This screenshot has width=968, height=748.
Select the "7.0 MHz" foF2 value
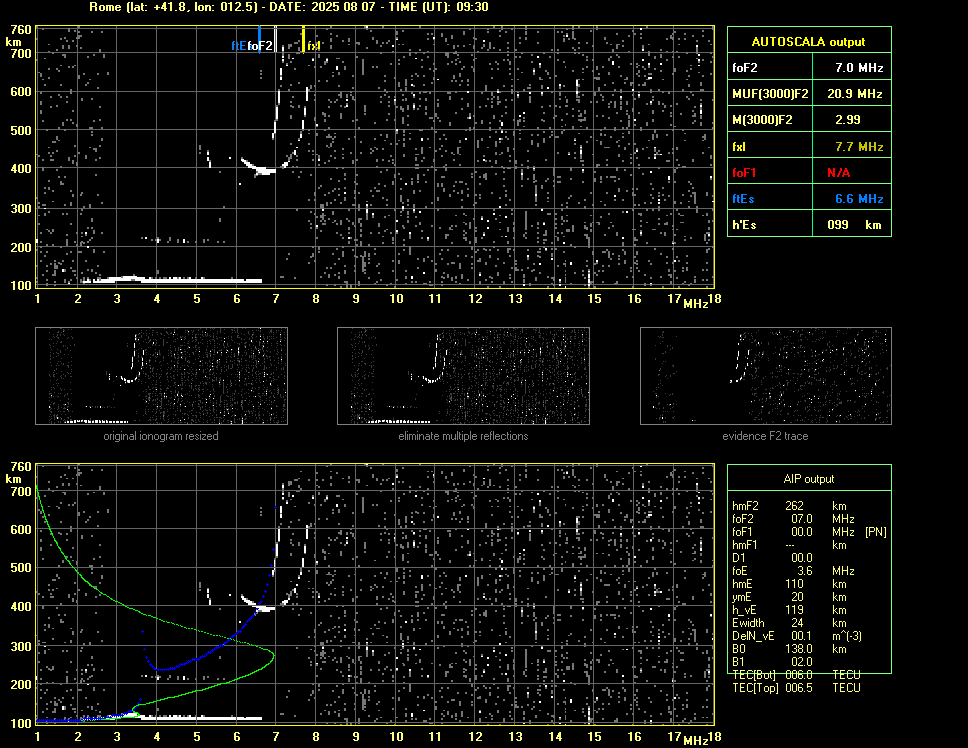click(859, 68)
